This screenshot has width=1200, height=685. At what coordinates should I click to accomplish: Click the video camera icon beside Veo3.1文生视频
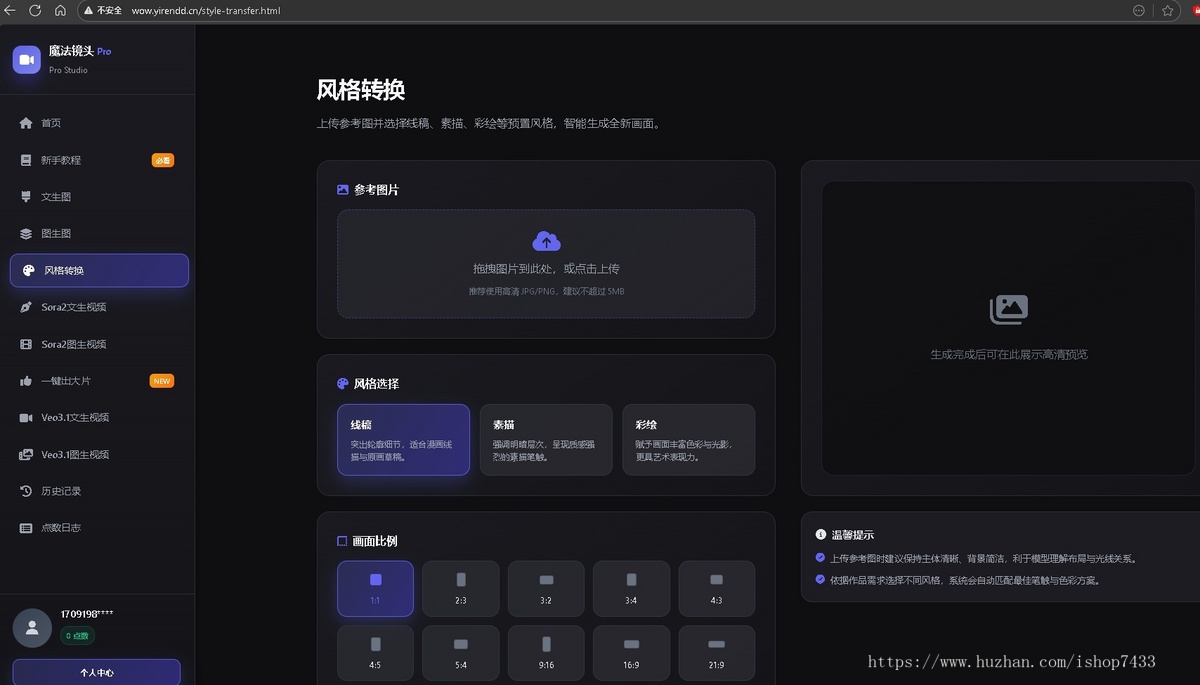click(x=26, y=418)
